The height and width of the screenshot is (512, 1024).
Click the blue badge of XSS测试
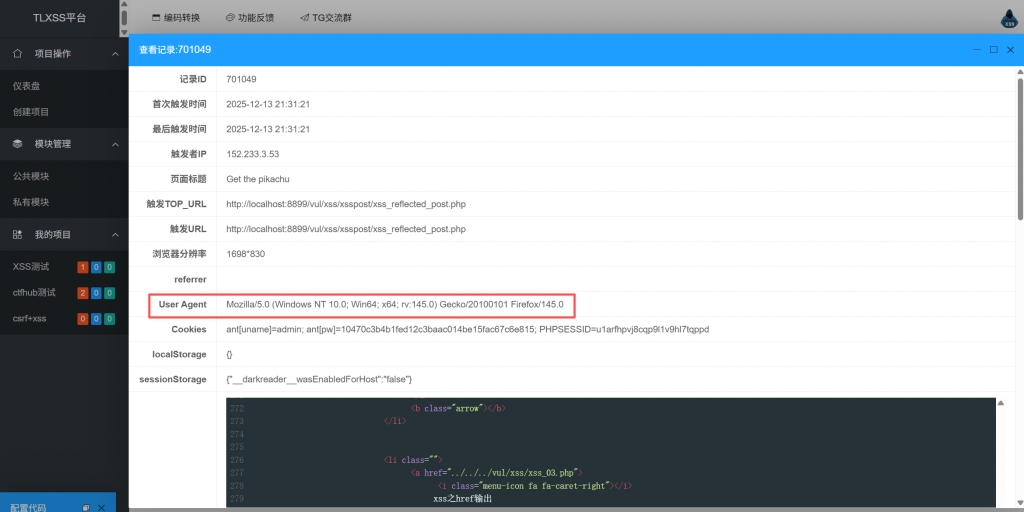[96, 266]
